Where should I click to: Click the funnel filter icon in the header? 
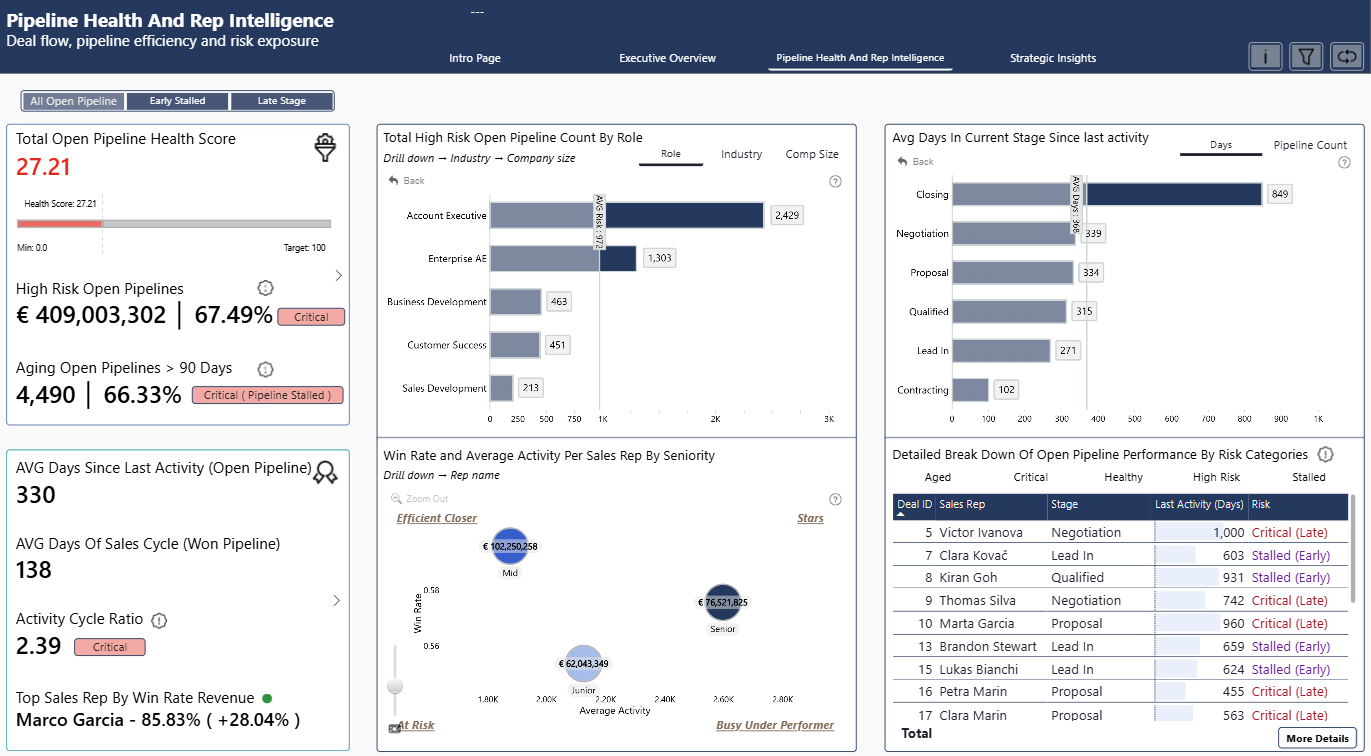click(1306, 57)
